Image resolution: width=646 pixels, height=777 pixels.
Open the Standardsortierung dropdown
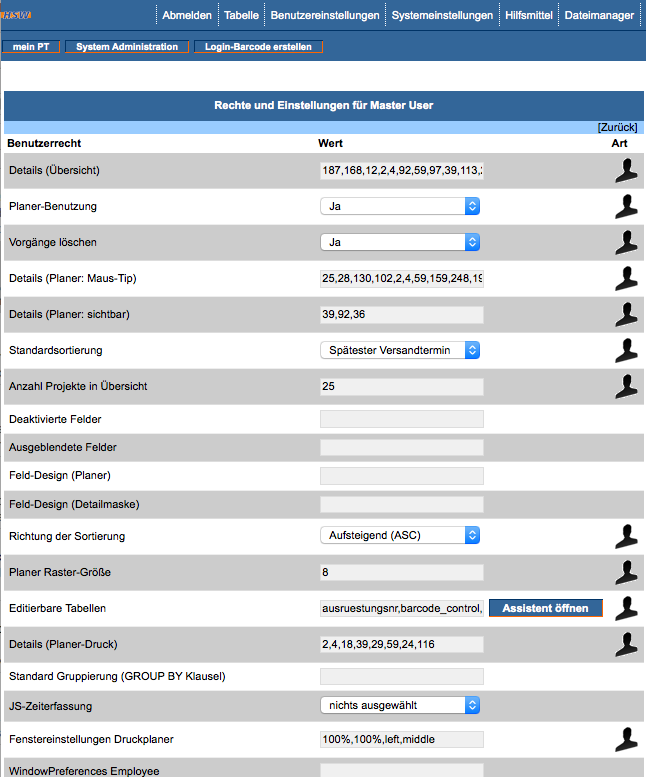point(400,350)
